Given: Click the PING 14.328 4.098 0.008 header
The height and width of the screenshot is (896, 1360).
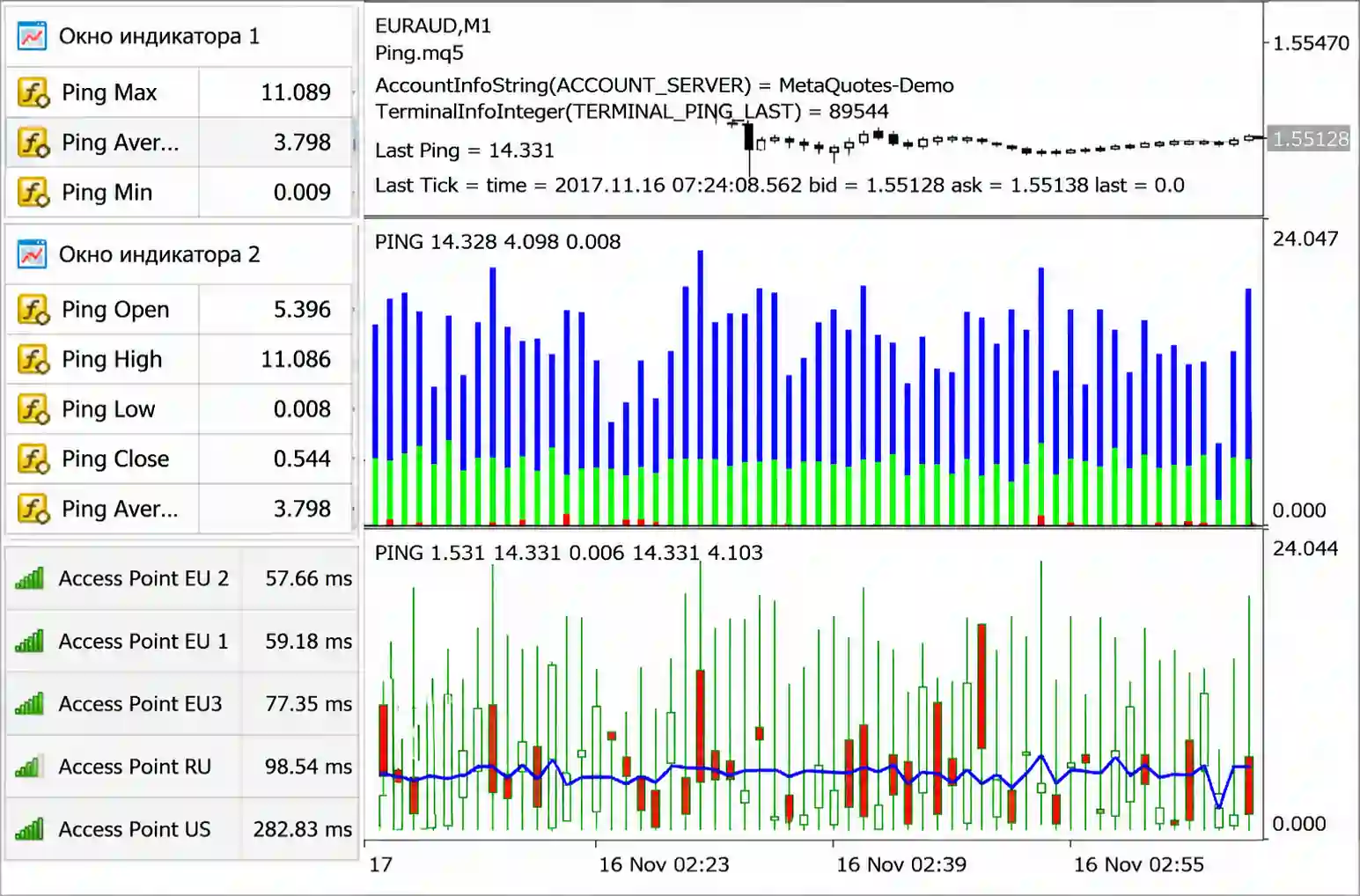Looking at the screenshot, I should [498, 242].
